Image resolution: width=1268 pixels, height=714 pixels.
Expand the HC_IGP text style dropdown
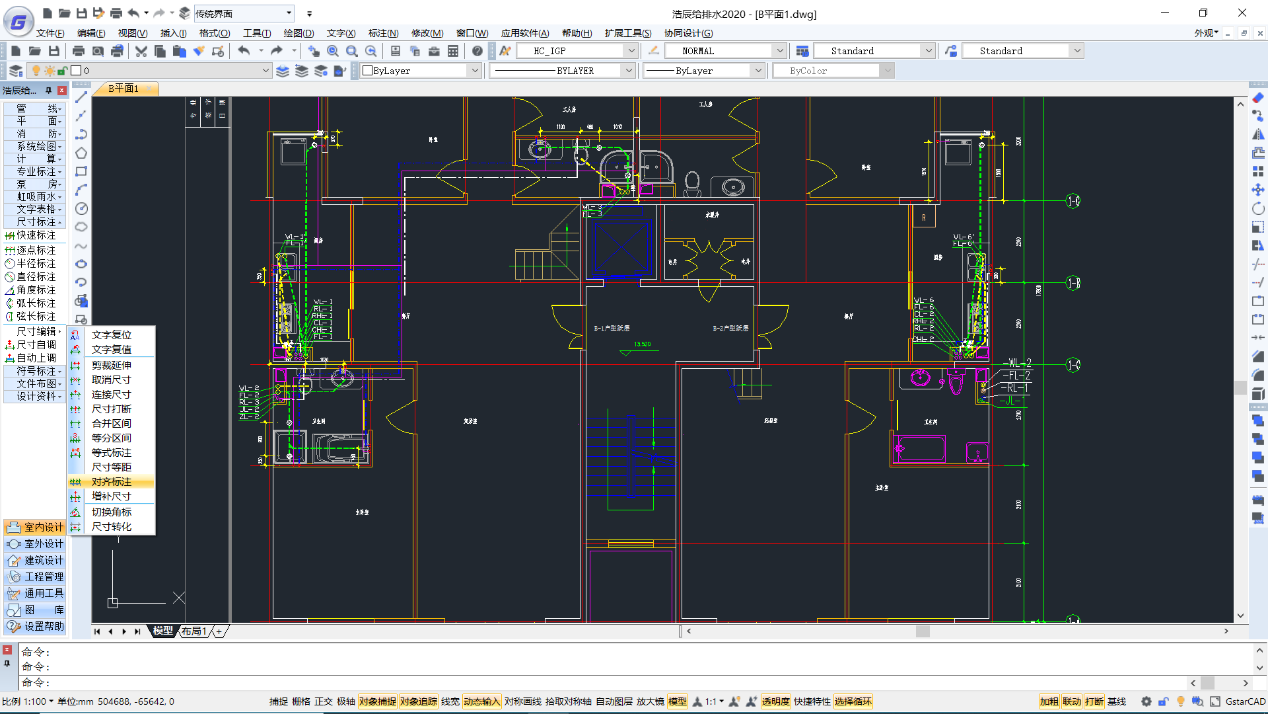(631, 51)
